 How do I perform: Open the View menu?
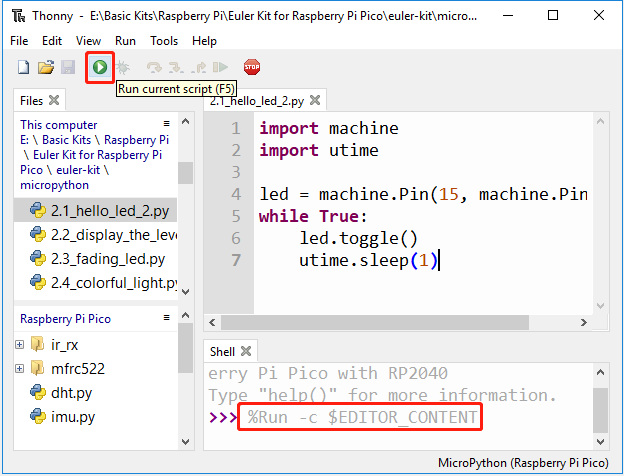click(x=88, y=41)
